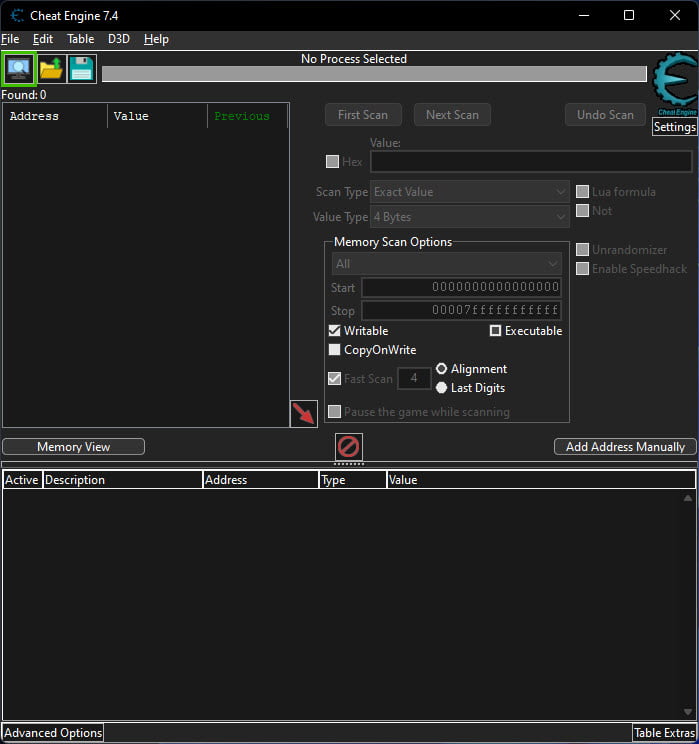Viewport: 699px width, 744px height.
Task: Click the Stop address field
Action: (461, 310)
